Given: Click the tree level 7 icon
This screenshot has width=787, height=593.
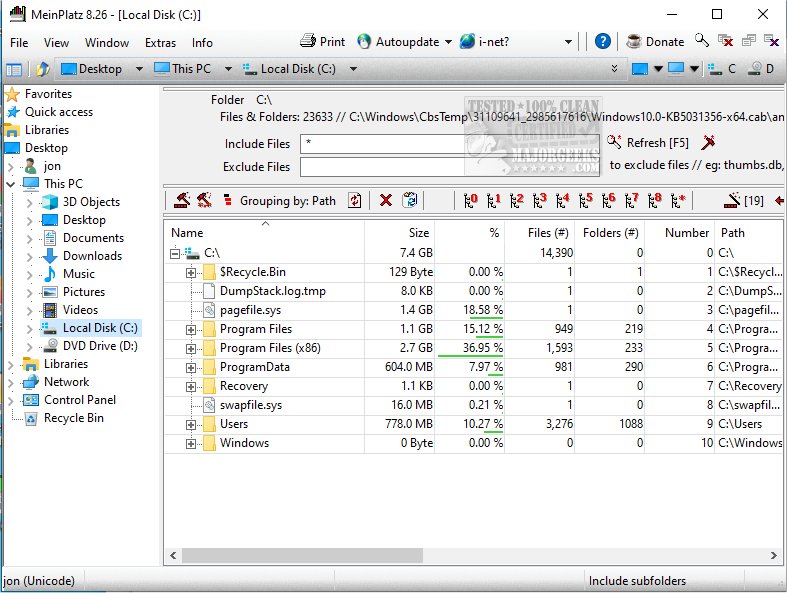Looking at the screenshot, I should pos(631,200).
